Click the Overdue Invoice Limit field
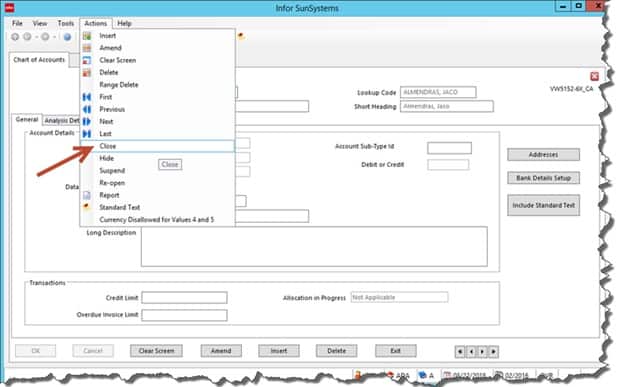 coord(184,315)
